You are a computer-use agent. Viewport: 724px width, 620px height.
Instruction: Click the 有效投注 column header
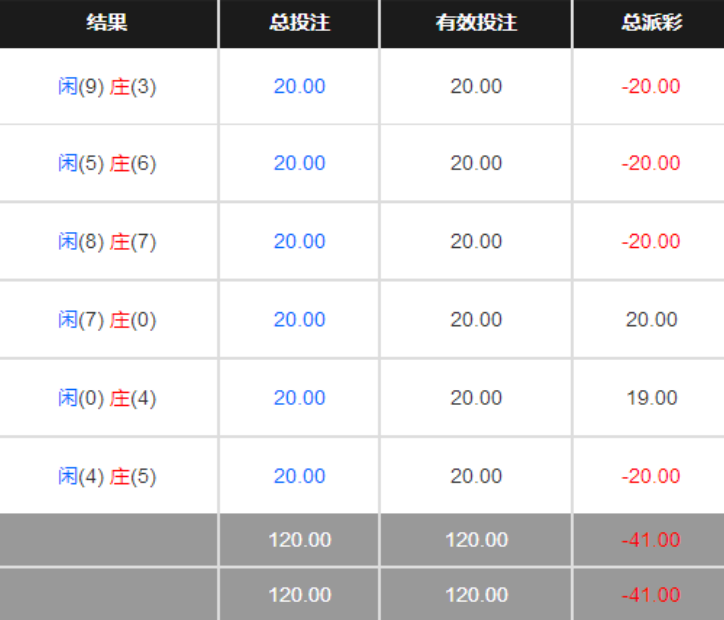476,22
